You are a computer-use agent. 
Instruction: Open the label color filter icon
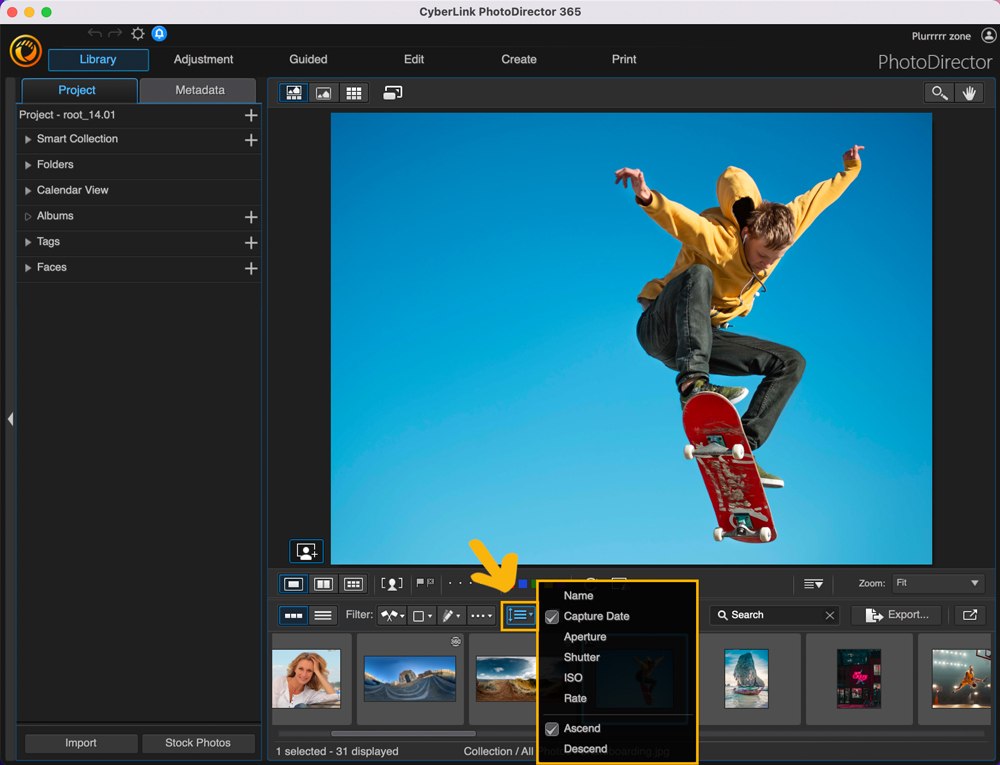tap(420, 614)
